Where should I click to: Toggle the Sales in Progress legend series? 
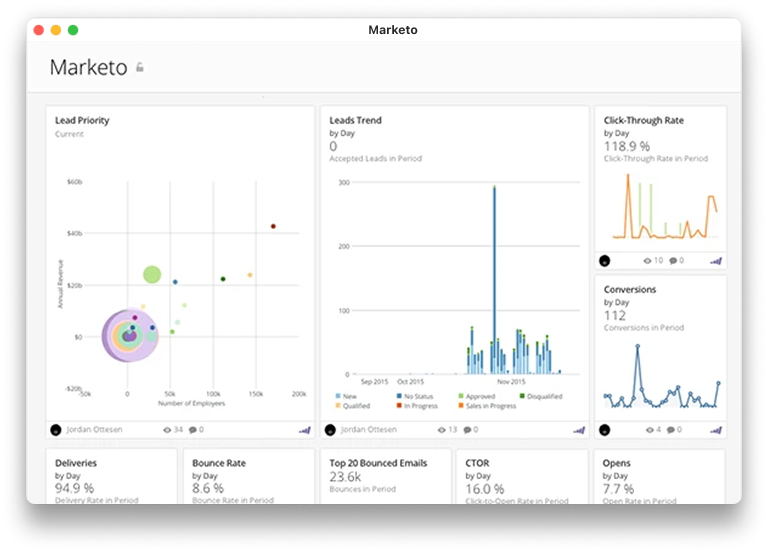tap(487, 406)
